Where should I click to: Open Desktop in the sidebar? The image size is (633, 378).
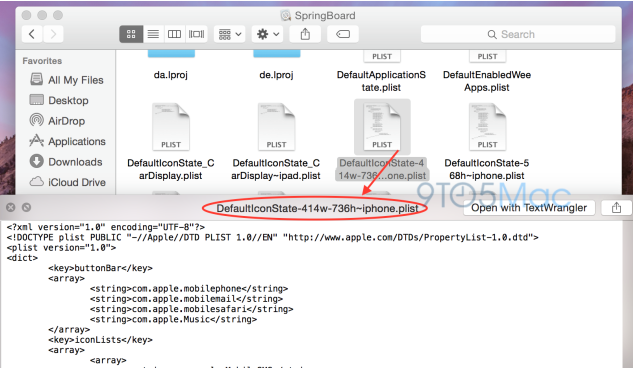[59, 100]
